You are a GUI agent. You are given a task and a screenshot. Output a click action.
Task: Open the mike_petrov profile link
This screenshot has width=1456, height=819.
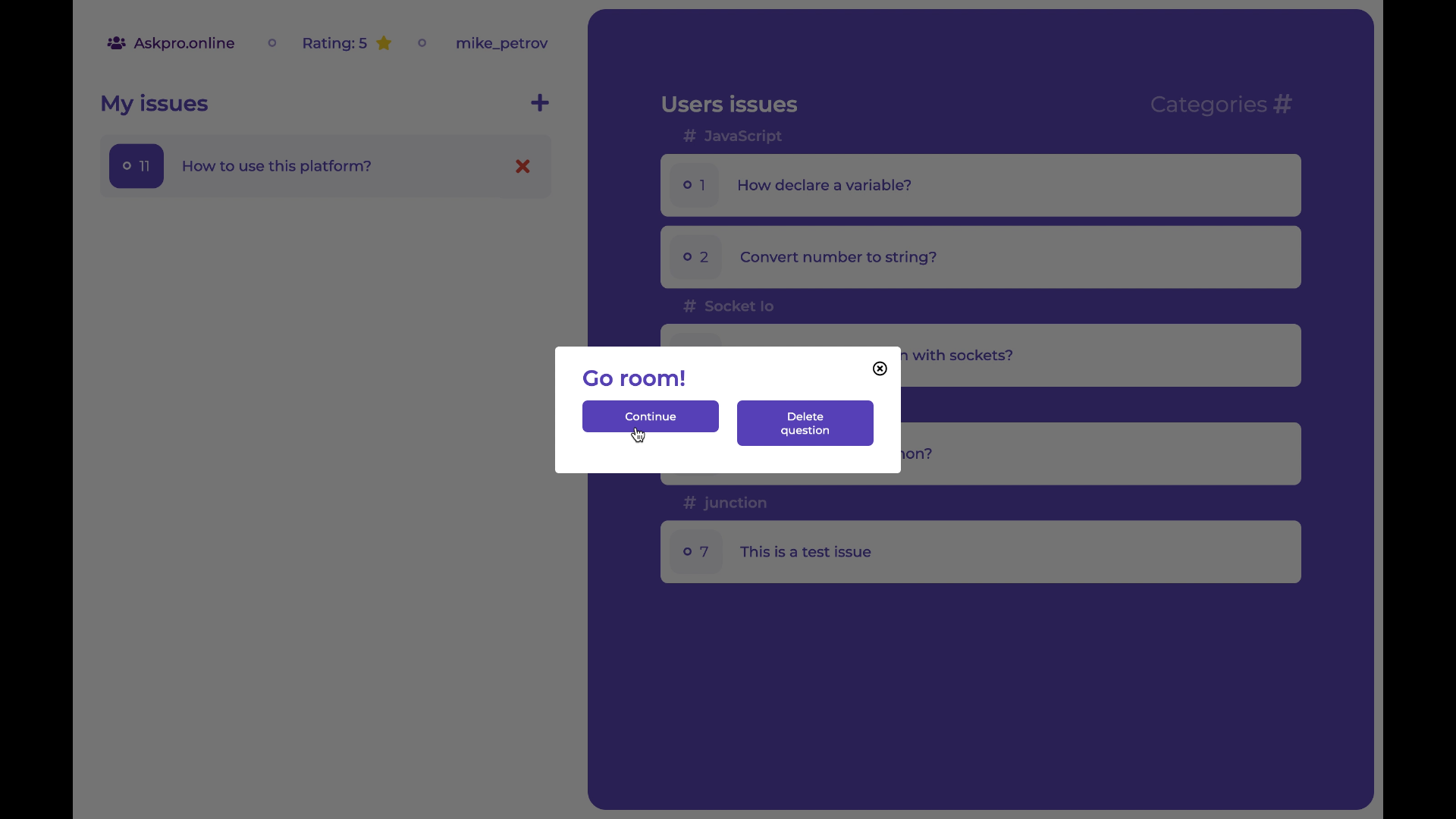501,43
